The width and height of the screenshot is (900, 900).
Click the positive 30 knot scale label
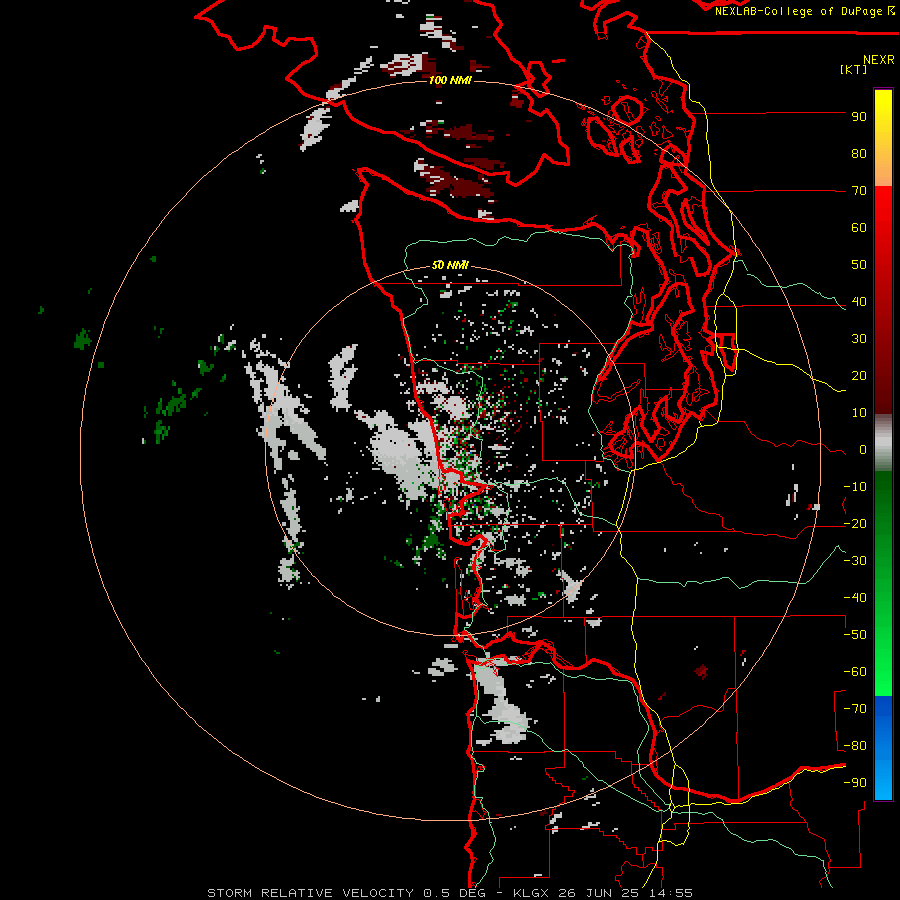pos(859,339)
